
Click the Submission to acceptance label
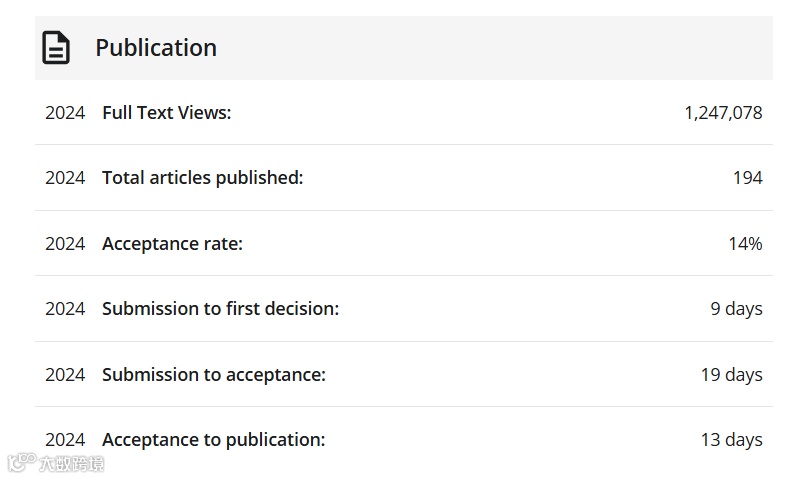pos(213,375)
